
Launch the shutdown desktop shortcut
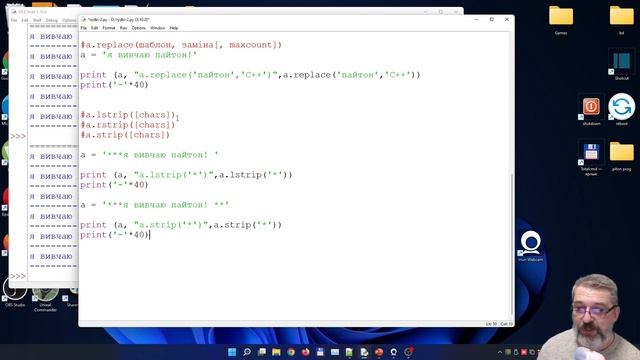pos(591,109)
